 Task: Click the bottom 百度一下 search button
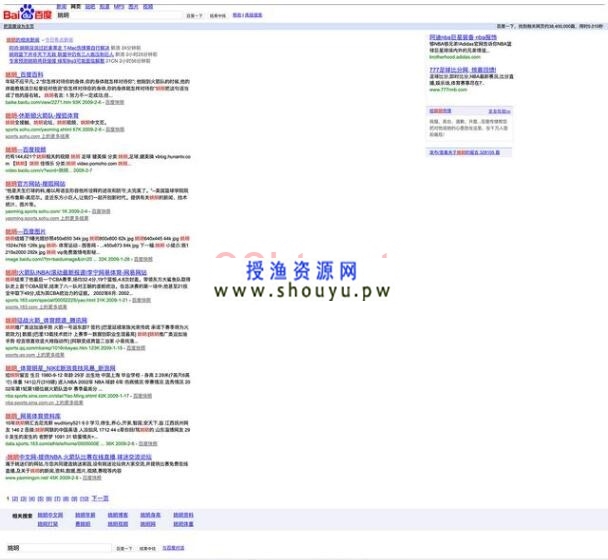coord(124,548)
